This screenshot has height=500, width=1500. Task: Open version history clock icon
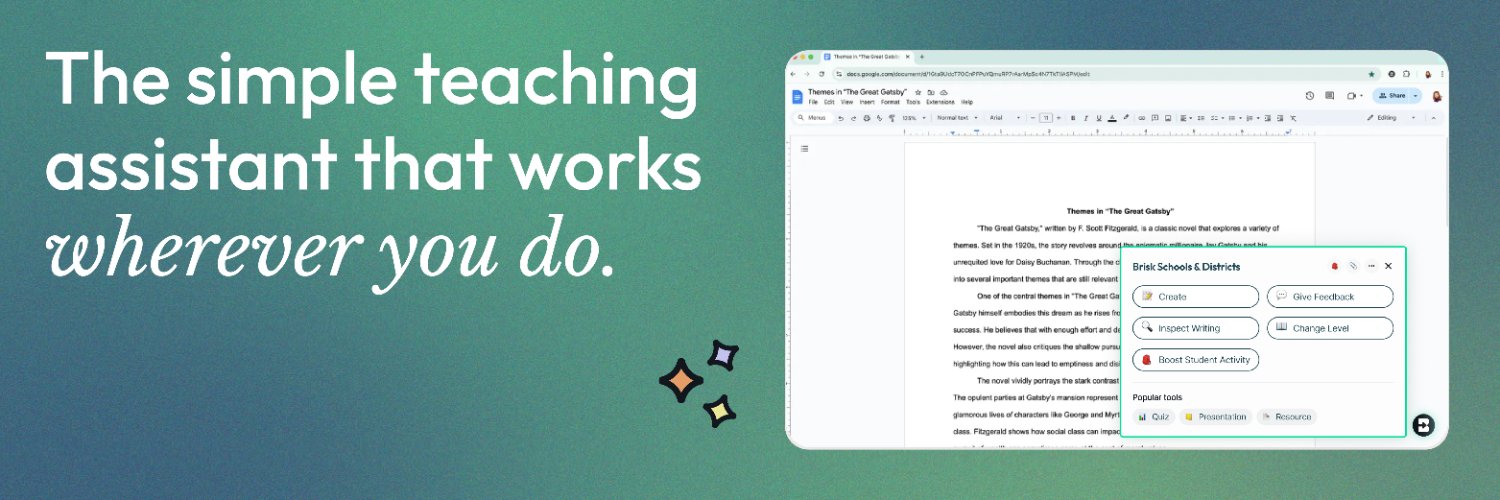click(1310, 96)
